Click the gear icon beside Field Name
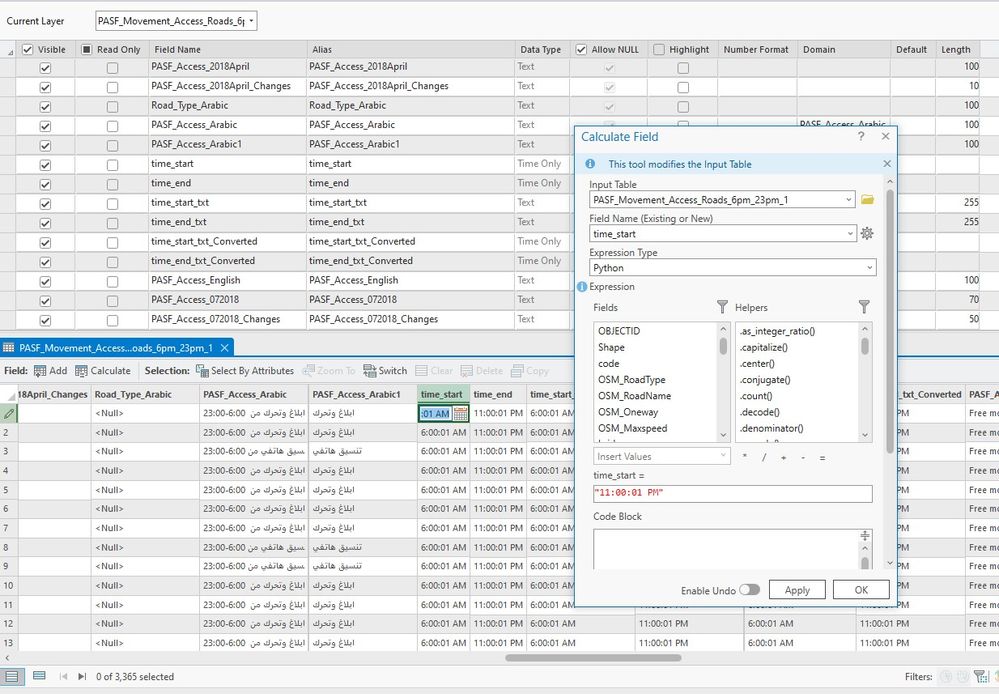Viewport: 999px width, 694px height. [x=867, y=233]
